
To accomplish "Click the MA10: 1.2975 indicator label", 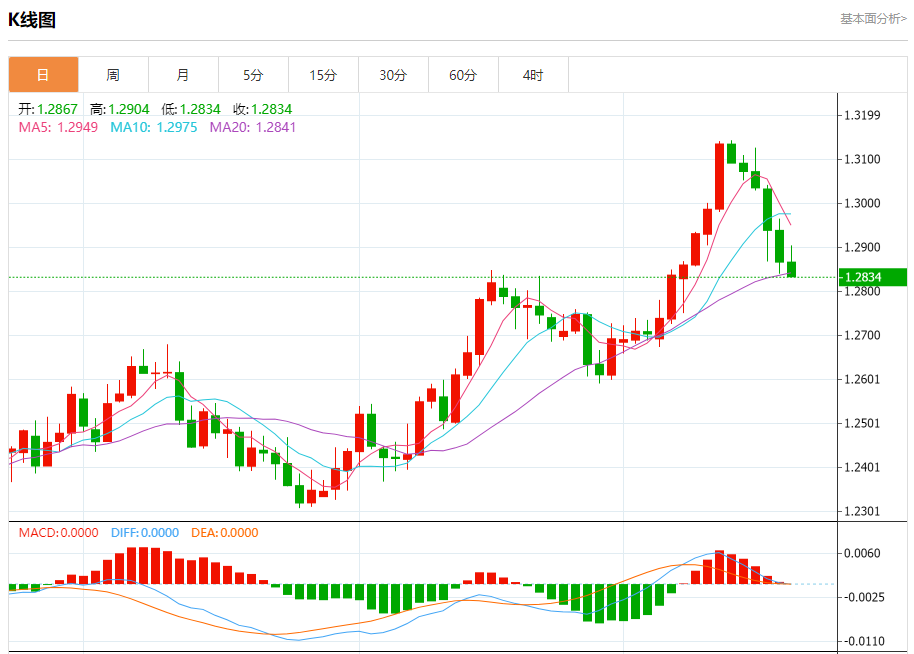I will [154, 127].
